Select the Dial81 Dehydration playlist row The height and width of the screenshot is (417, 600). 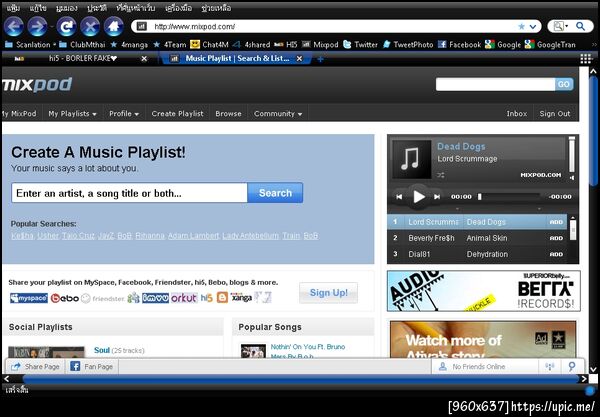click(x=477, y=254)
